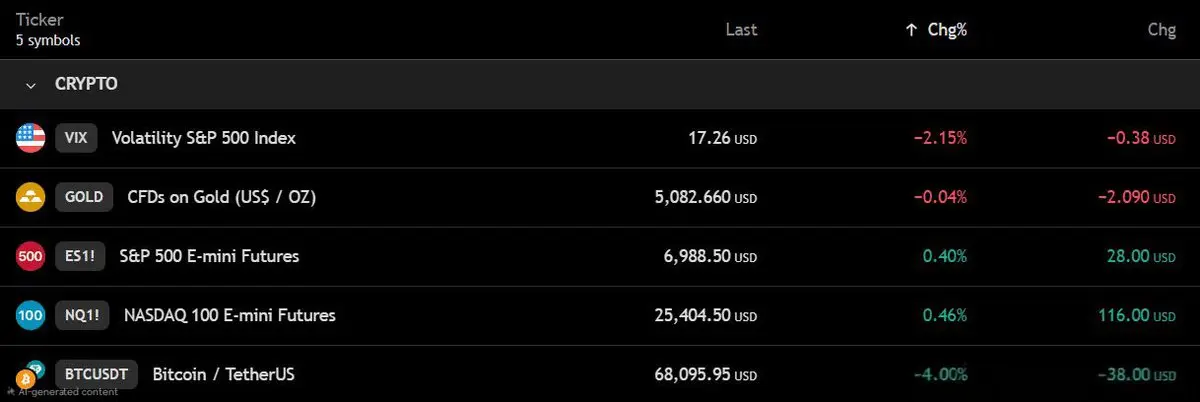Click the gold bars icon for GOLD

coord(31,197)
